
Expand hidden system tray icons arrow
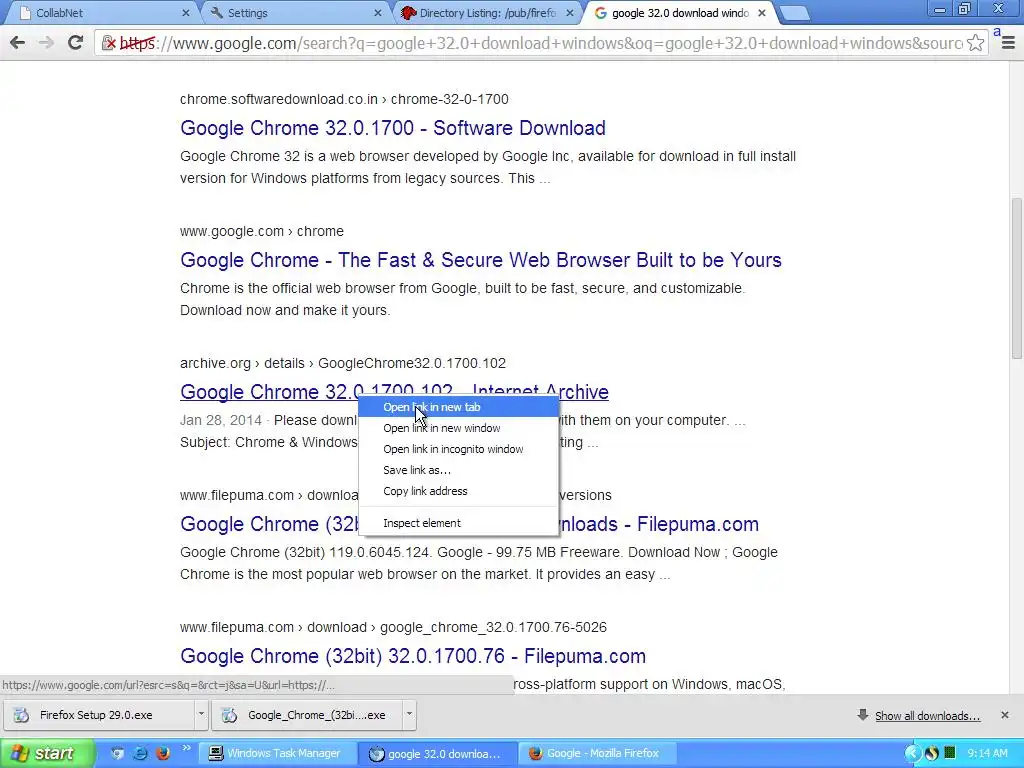click(912, 754)
